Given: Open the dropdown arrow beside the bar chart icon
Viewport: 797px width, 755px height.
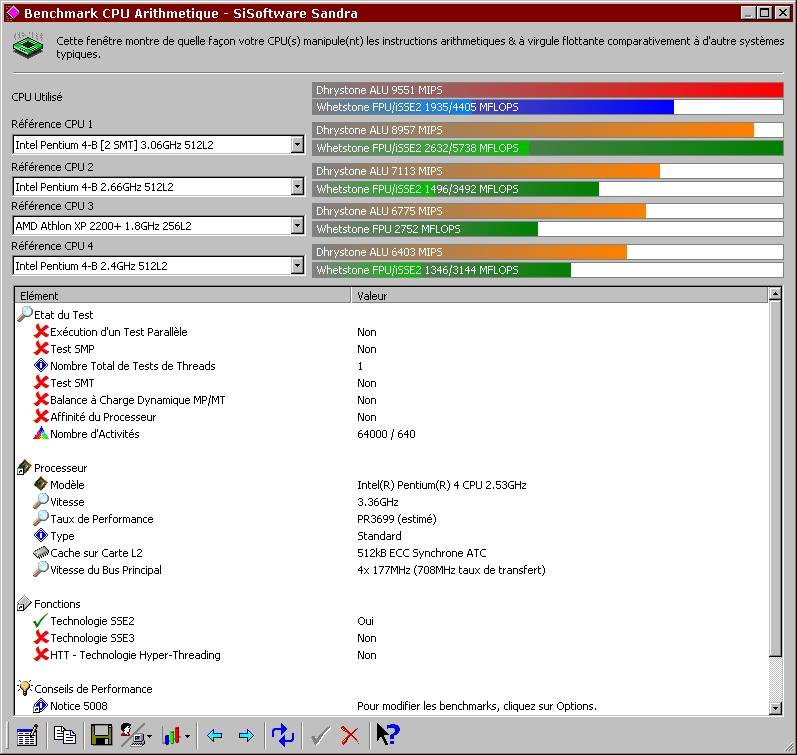Looking at the screenshot, I should [x=188, y=736].
